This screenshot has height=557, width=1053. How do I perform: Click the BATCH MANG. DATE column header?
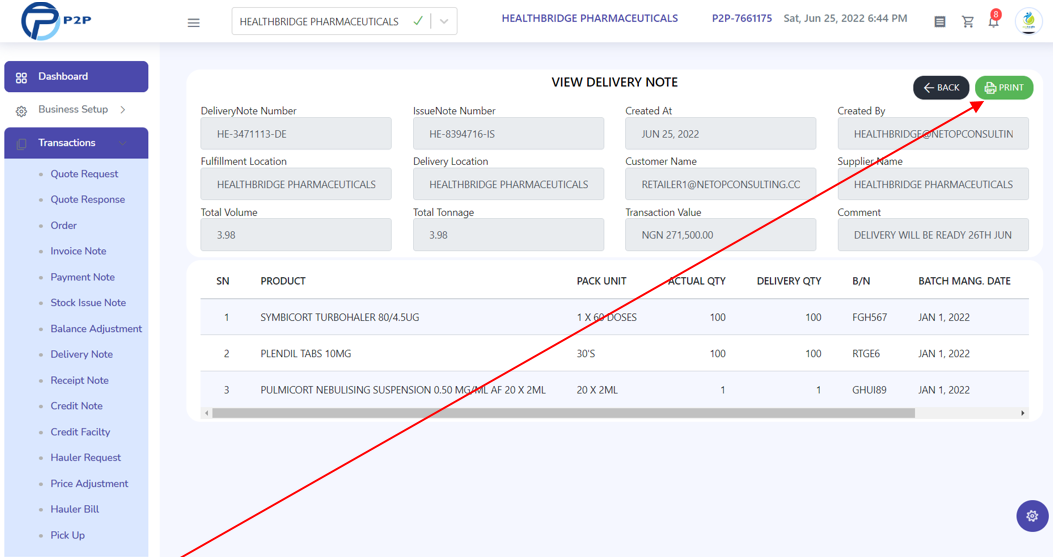(x=964, y=281)
